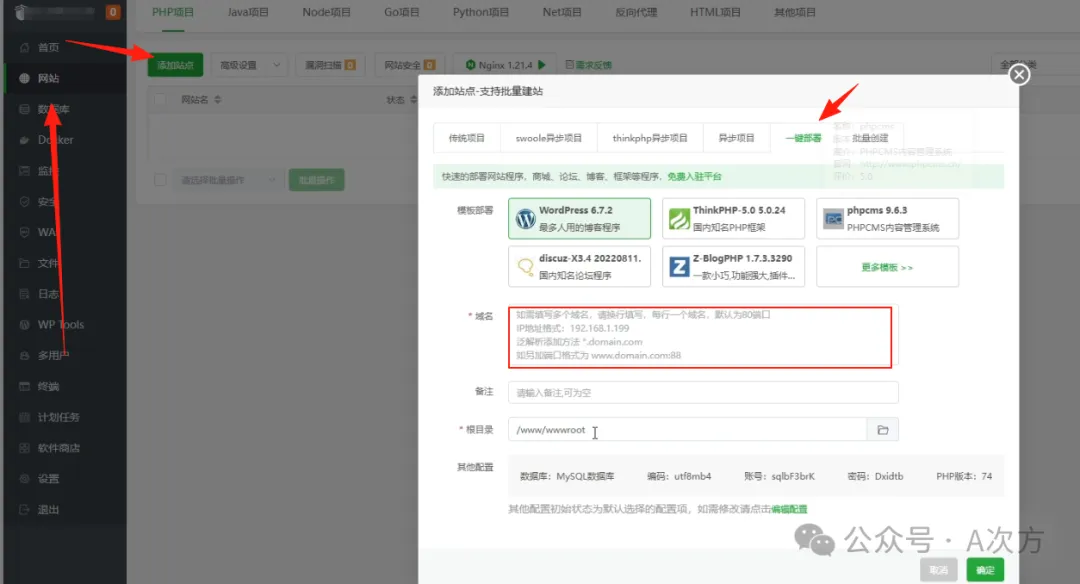Switch to the 其他项目 tab
Screen dimensions: 1080x584
795,12
